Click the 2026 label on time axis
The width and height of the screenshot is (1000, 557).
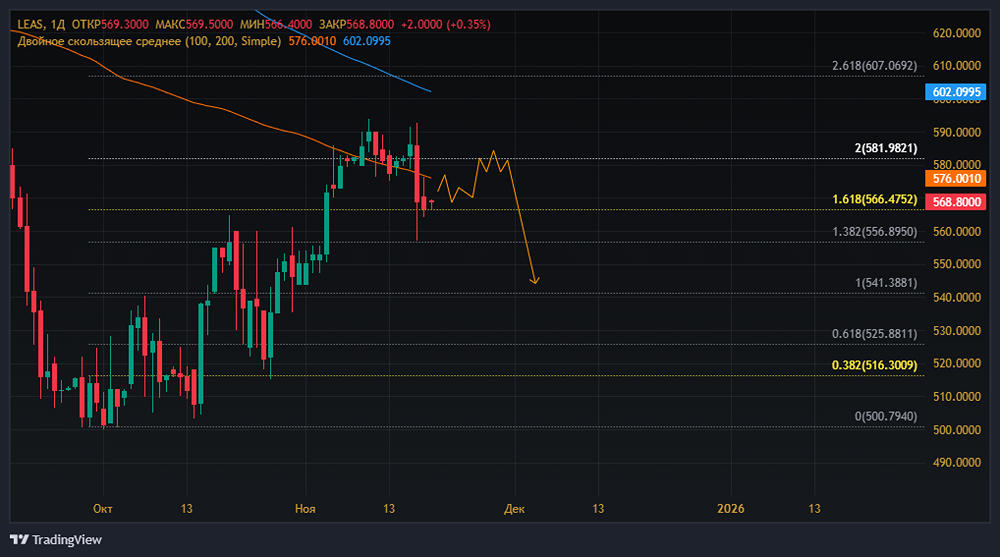click(x=730, y=509)
